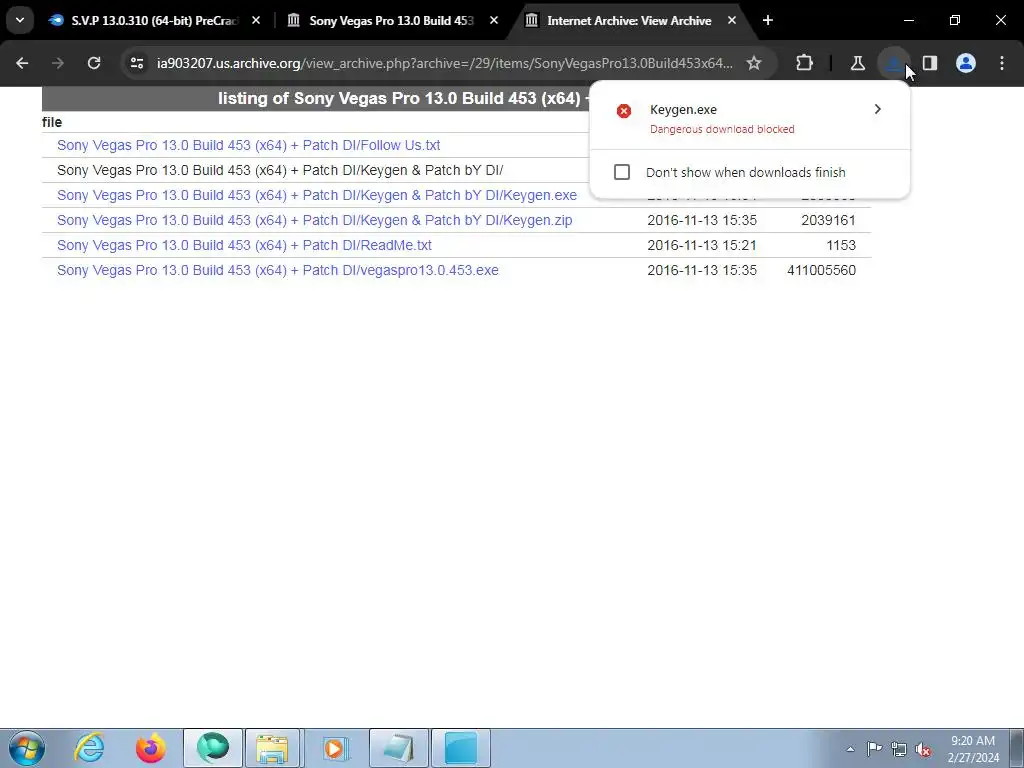Click the Keygen & Patch bY DI/ folder row
The width and height of the screenshot is (1024, 768).
[x=280, y=170]
